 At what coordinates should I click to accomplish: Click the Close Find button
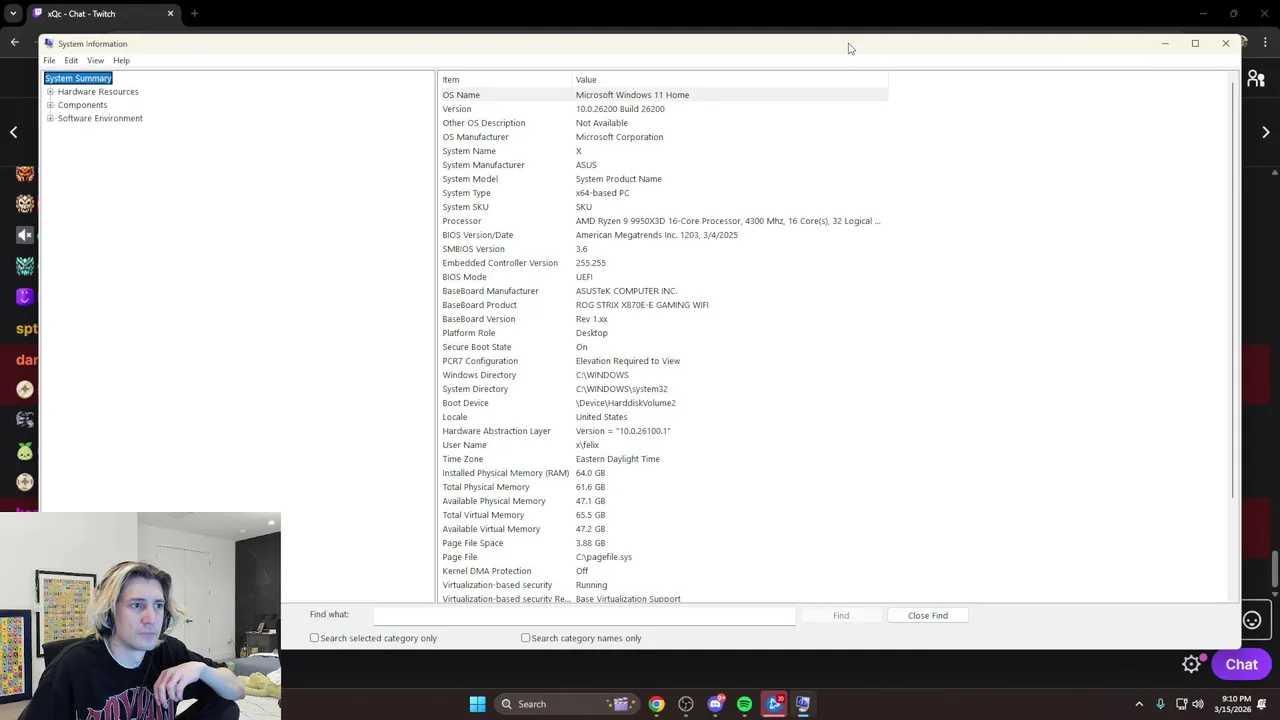coord(927,615)
